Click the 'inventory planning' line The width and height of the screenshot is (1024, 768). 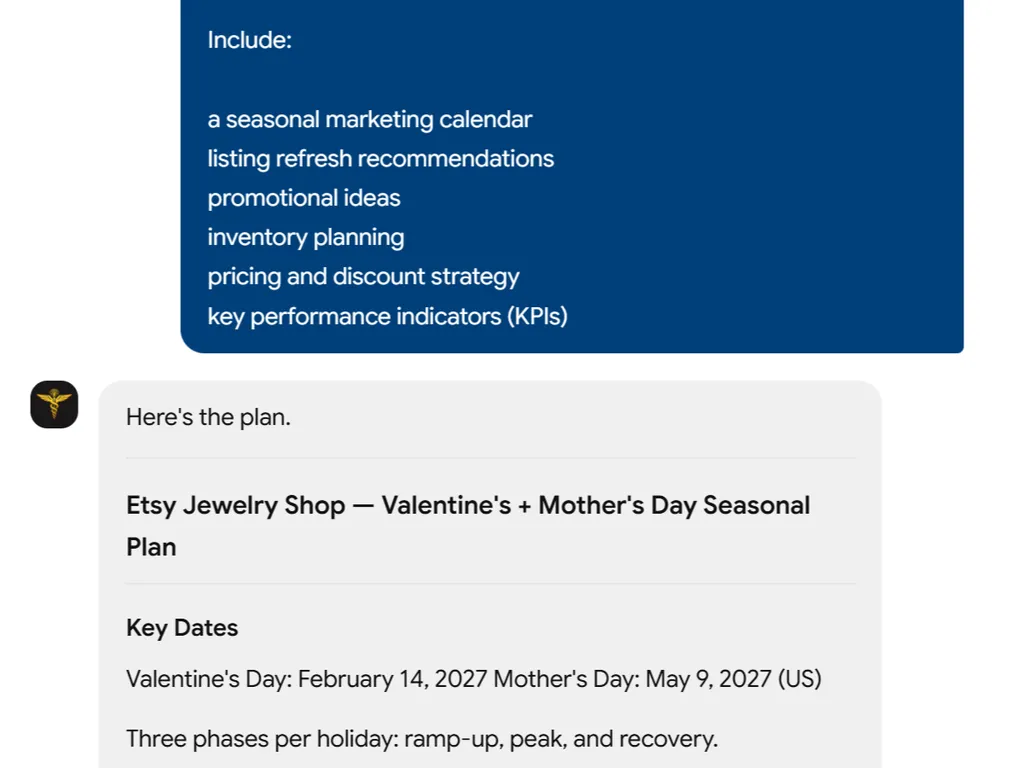point(306,237)
